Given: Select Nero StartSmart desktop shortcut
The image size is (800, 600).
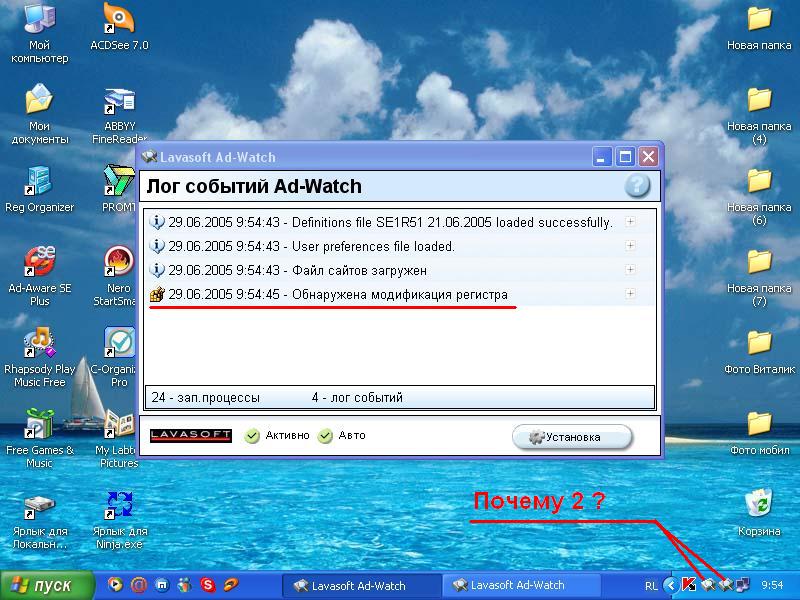Looking at the screenshot, I should tap(117, 276).
